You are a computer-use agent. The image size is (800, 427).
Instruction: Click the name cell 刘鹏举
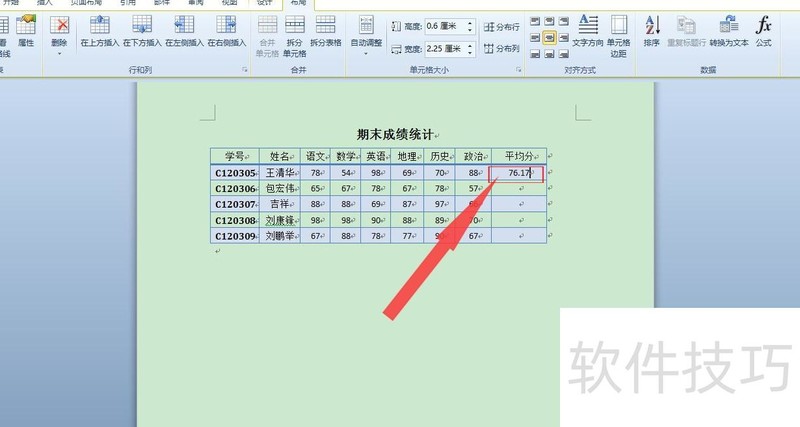280,236
